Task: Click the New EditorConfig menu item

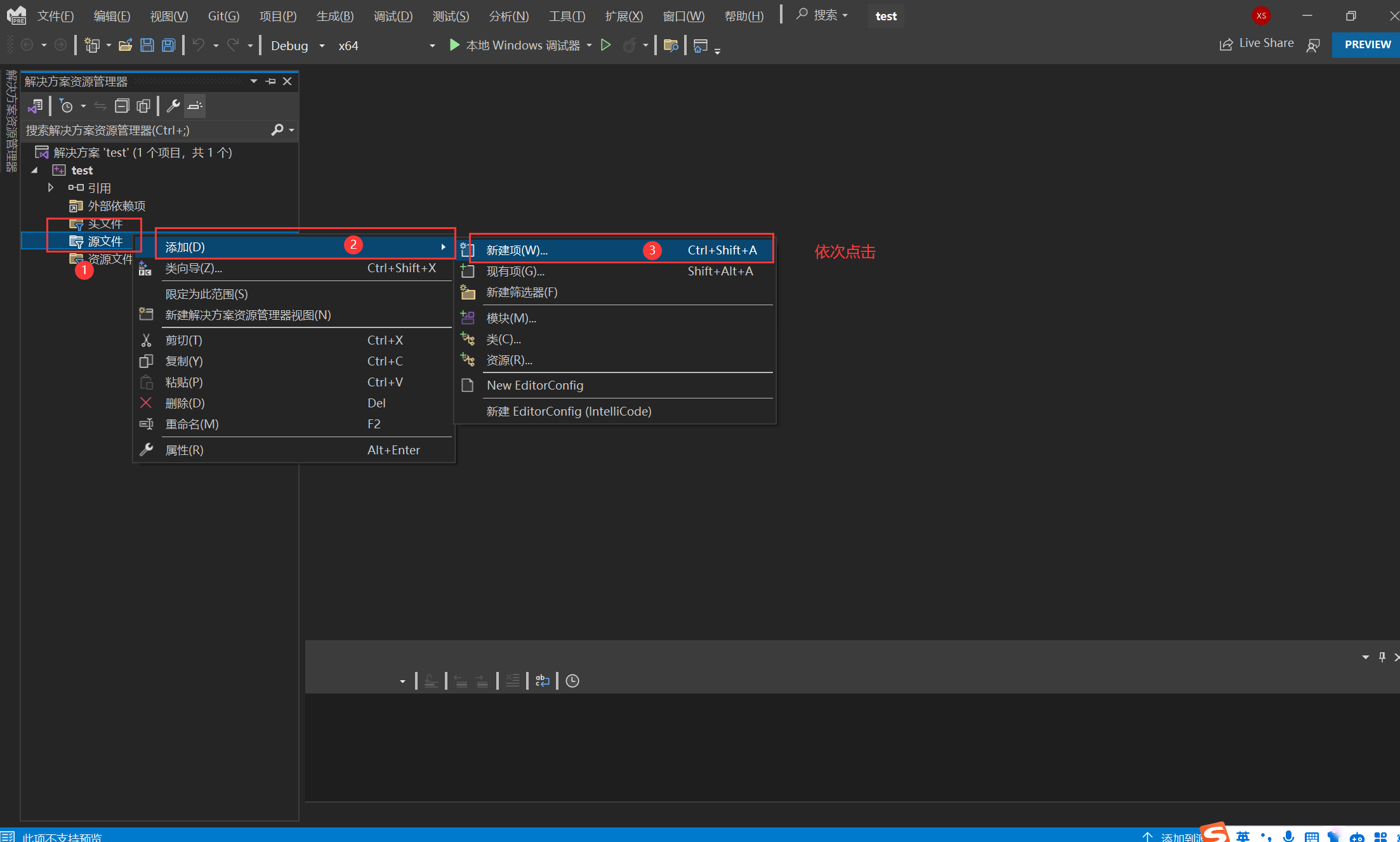Action: point(535,385)
